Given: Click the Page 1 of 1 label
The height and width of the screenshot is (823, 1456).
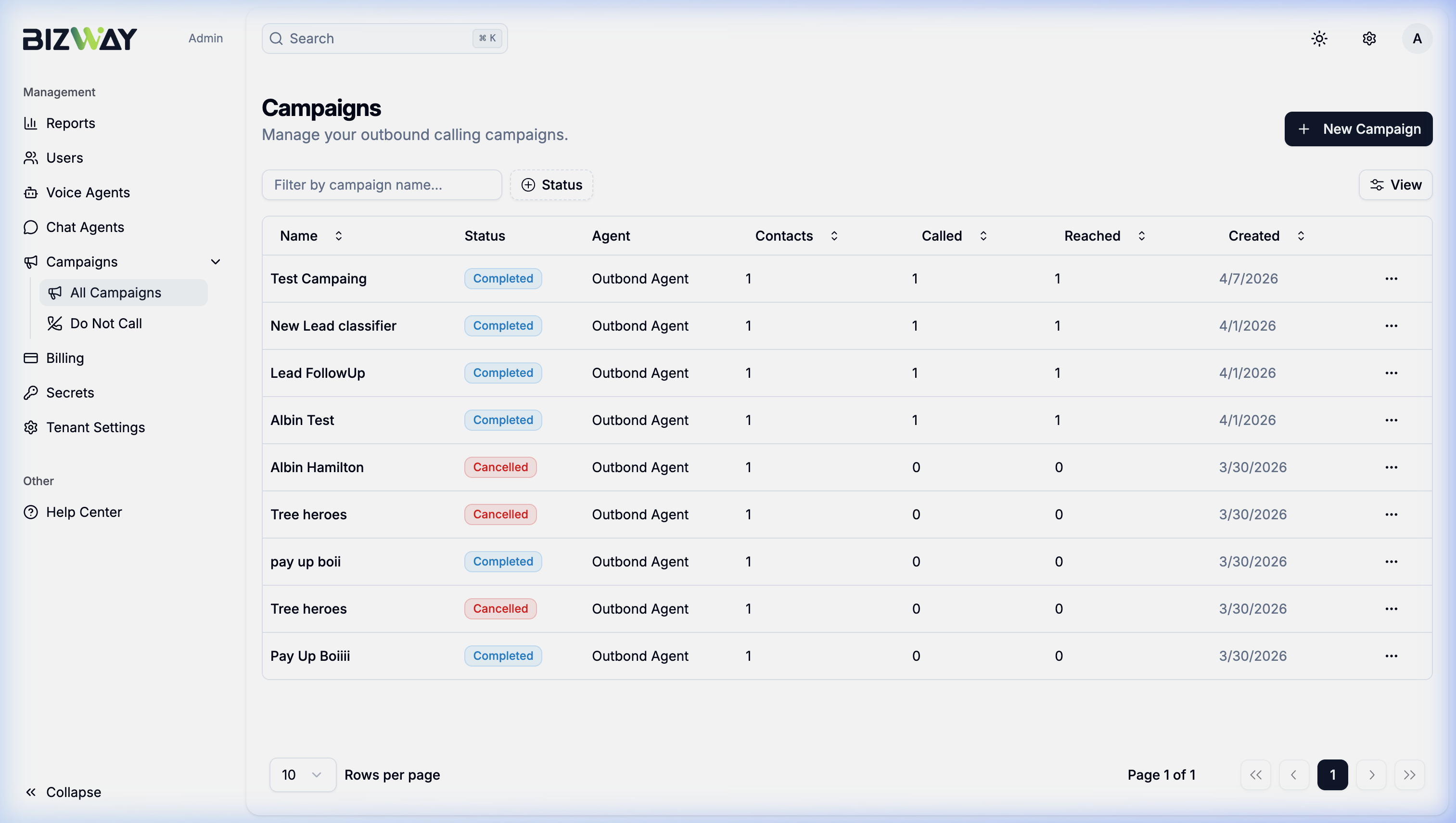Looking at the screenshot, I should (x=1162, y=775).
